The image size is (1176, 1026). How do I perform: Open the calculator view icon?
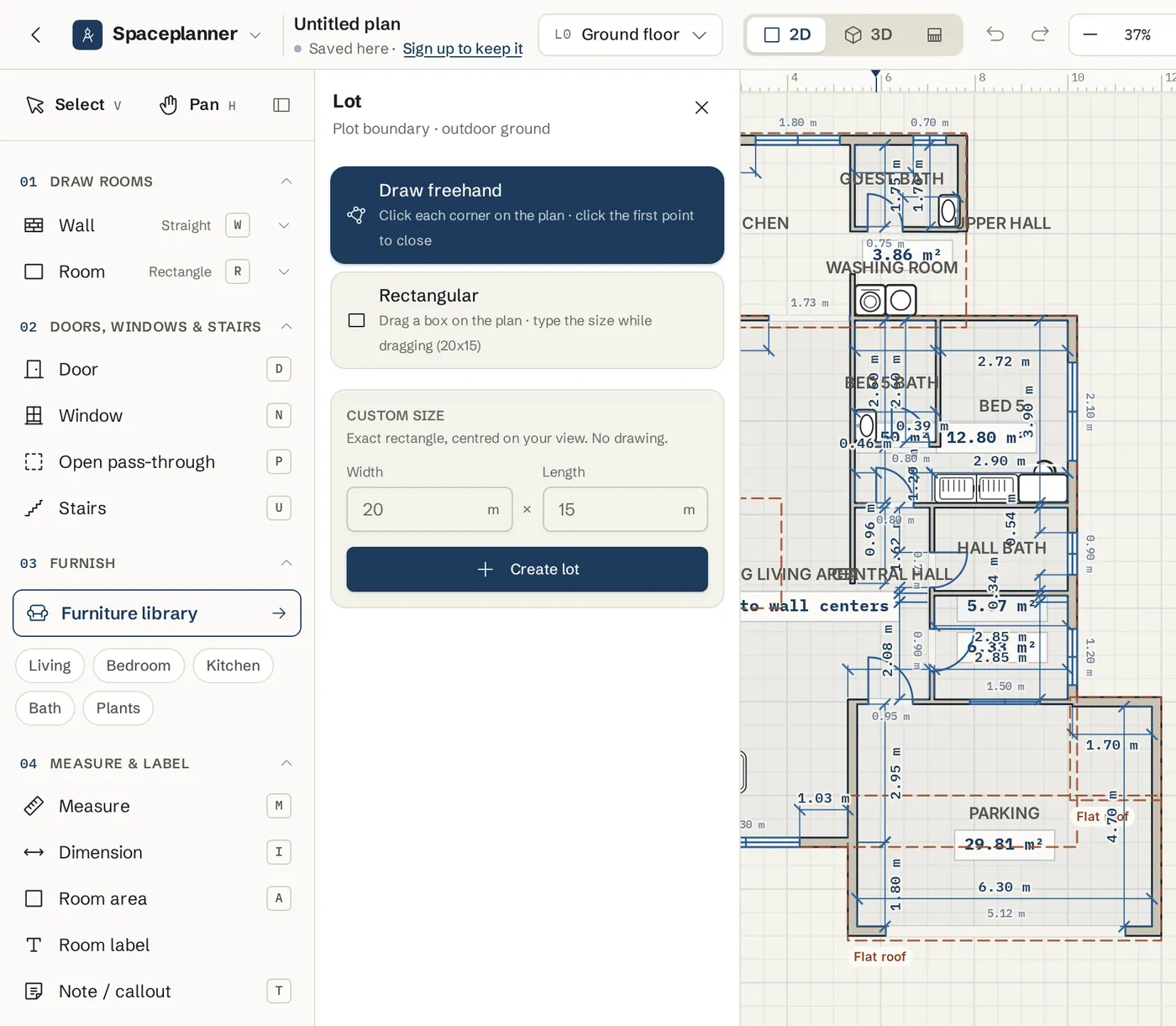[x=934, y=34]
